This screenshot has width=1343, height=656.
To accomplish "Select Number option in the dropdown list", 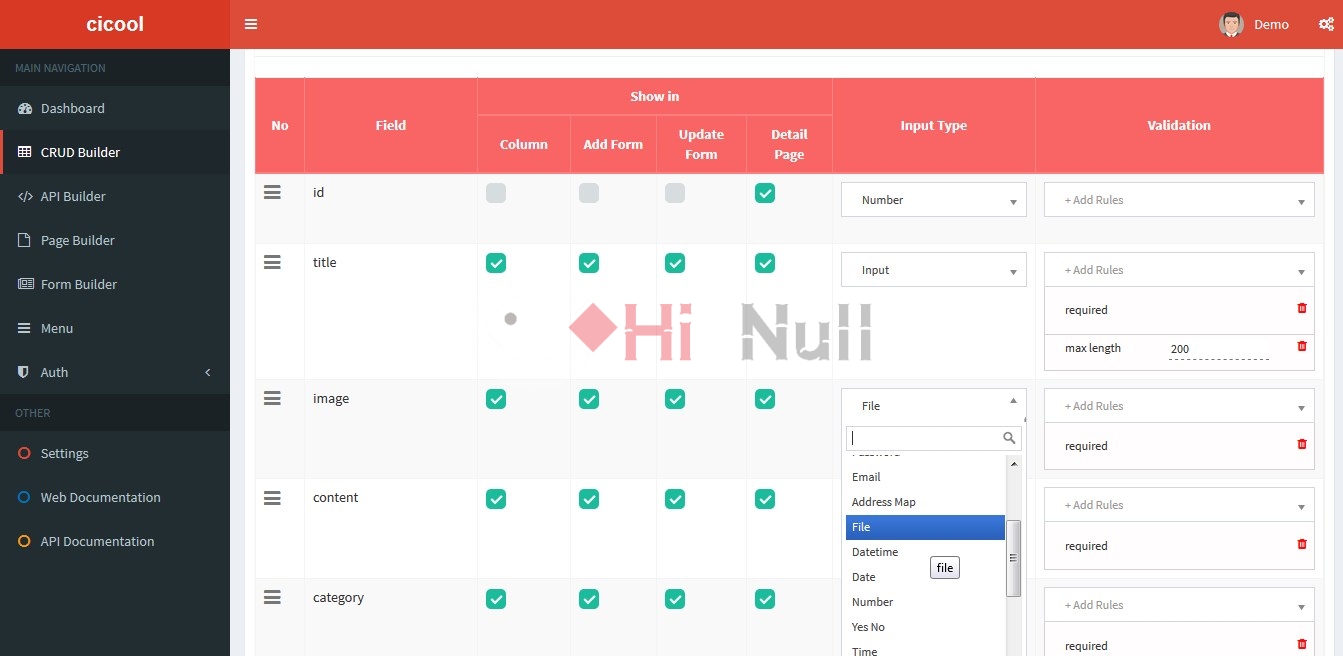I will point(925,602).
